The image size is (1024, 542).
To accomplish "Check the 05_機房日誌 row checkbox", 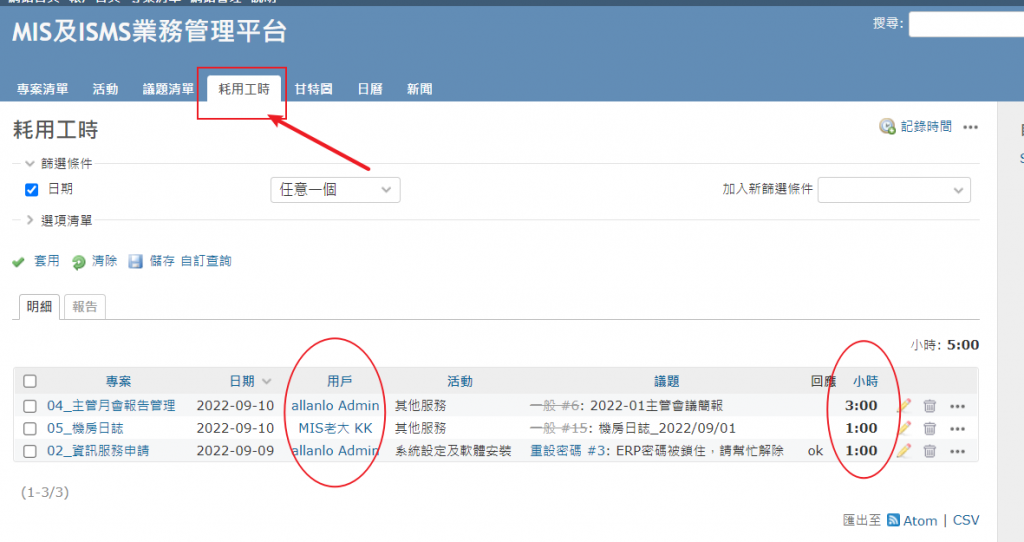I will [30, 428].
